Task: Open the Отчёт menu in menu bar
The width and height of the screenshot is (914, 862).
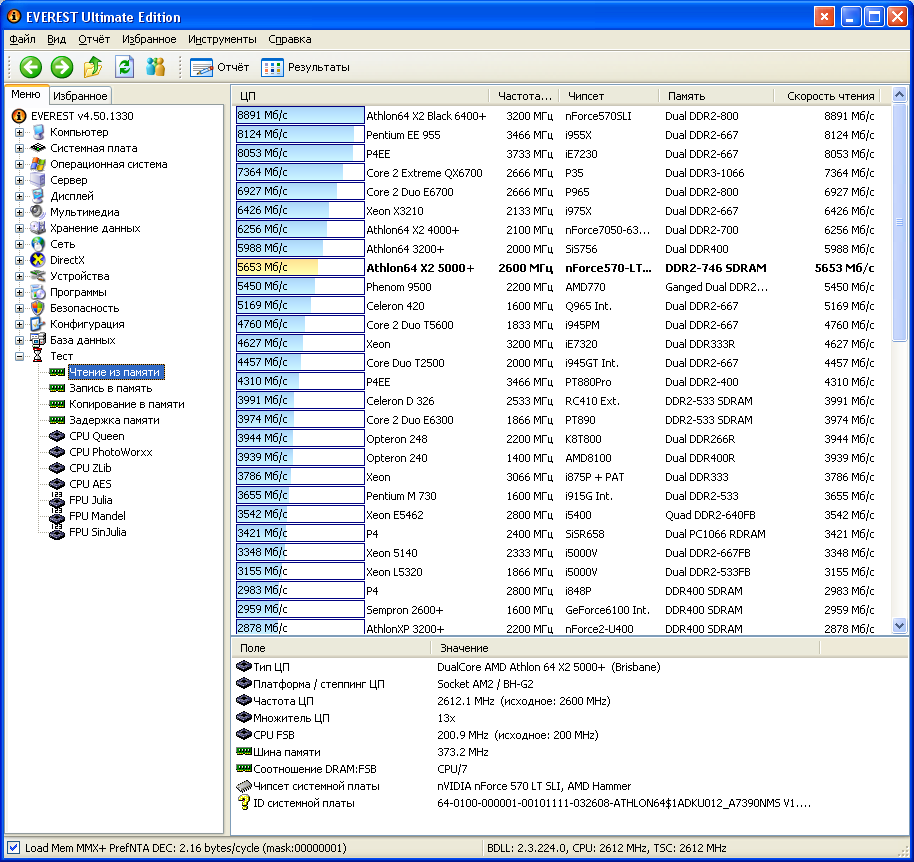Action: point(94,39)
